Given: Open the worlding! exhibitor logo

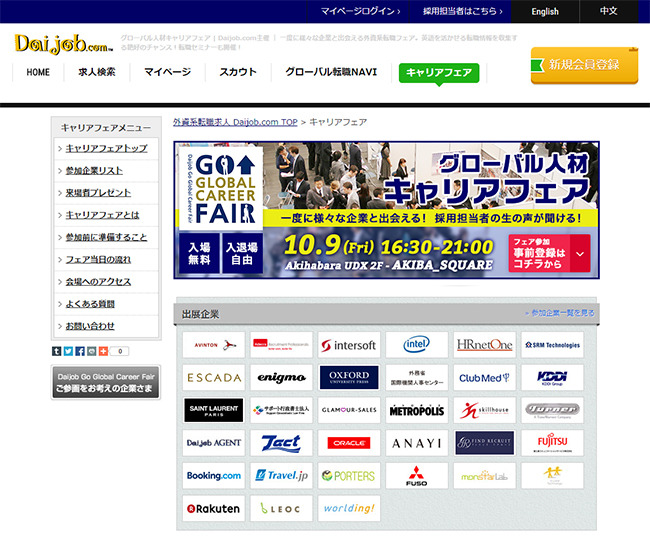Looking at the screenshot, I should [x=349, y=508].
